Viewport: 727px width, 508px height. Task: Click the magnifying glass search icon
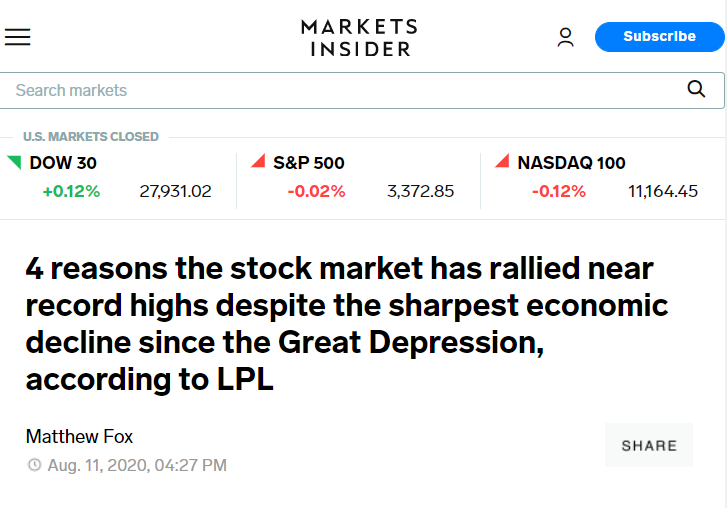[697, 90]
